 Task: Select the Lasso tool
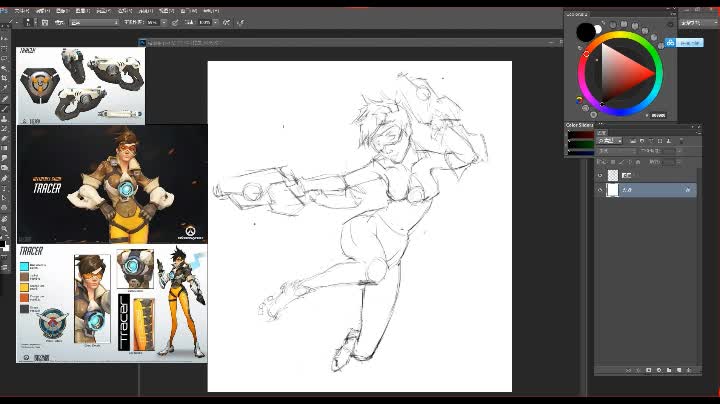pyautogui.click(x=6, y=59)
